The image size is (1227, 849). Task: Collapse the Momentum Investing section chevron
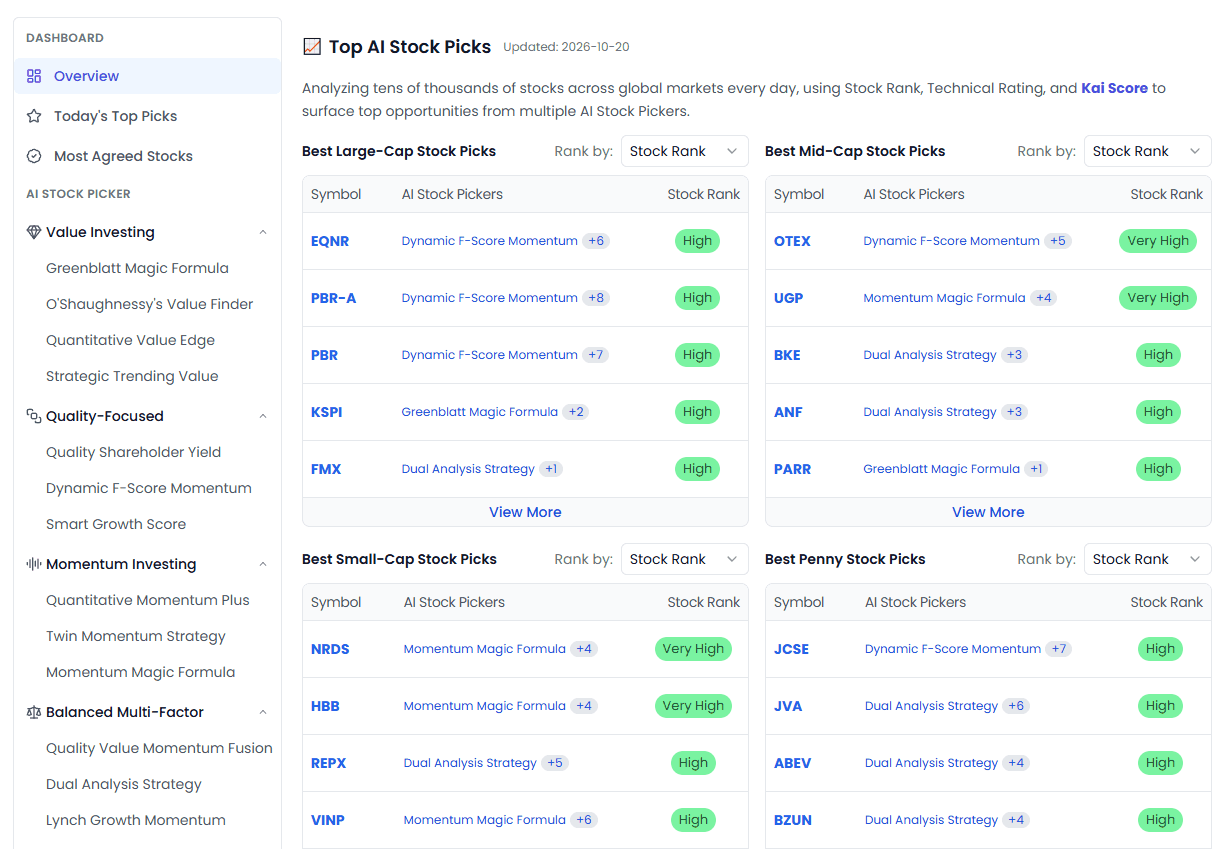coord(263,564)
